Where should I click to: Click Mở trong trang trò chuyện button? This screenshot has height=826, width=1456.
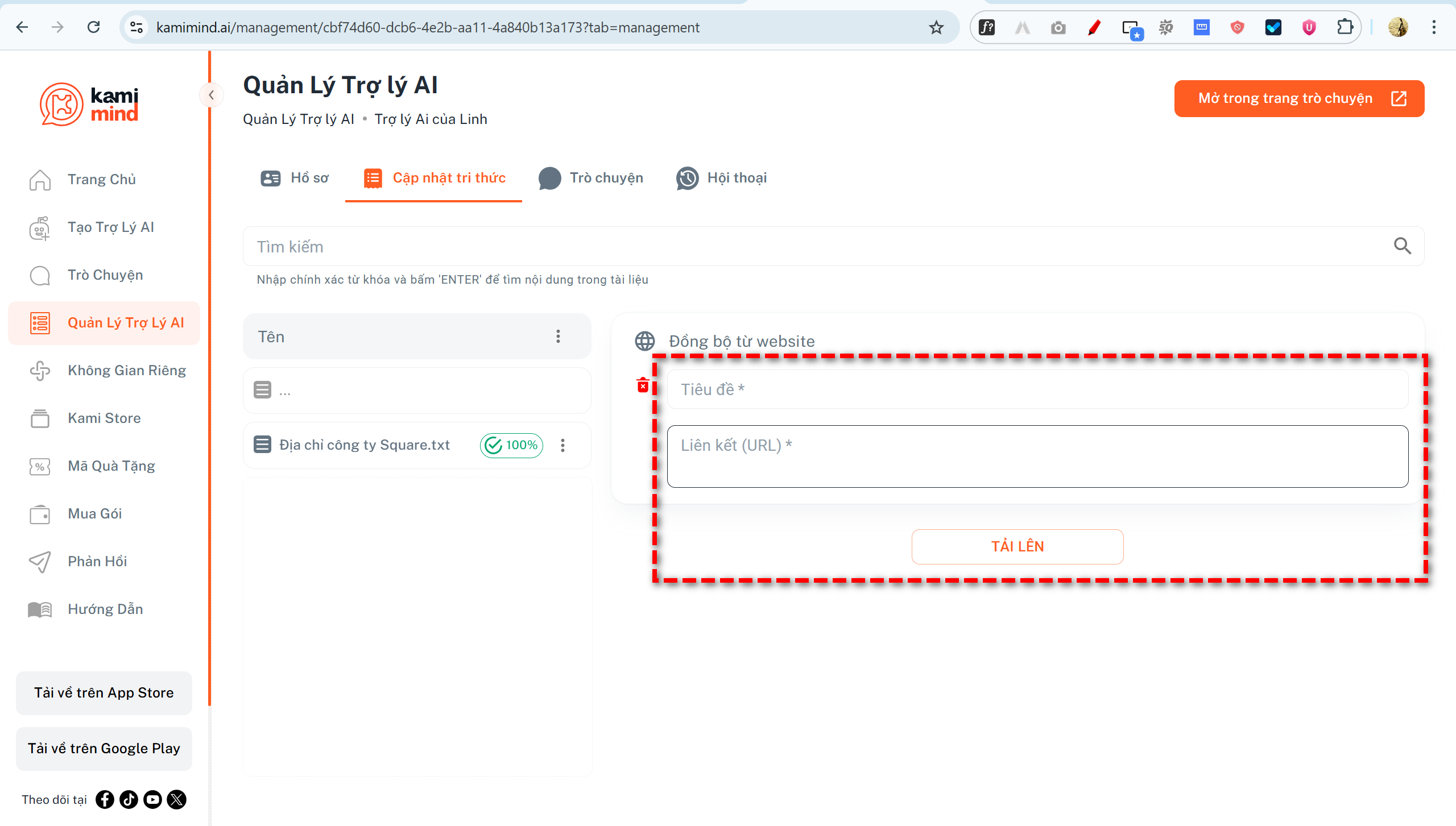click(x=1298, y=98)
